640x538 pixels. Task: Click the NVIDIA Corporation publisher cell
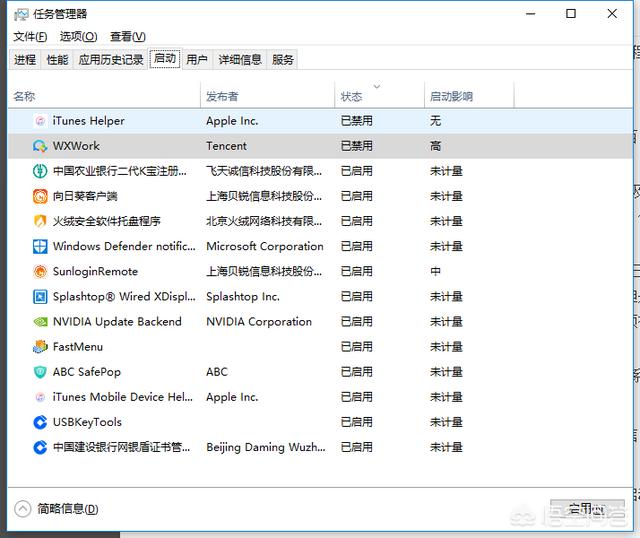[259, 322]
